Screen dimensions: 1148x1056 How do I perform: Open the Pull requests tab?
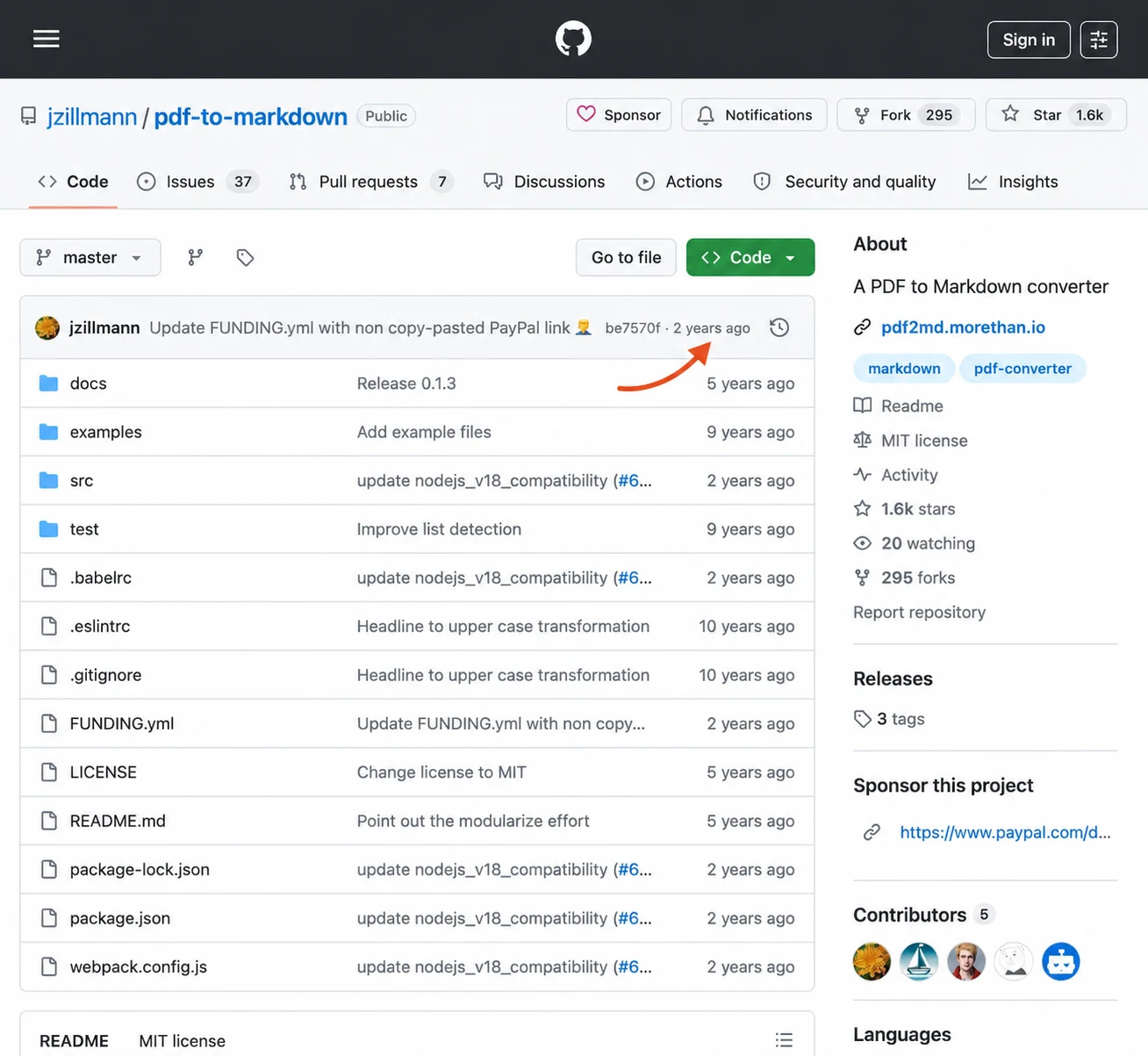370,182
